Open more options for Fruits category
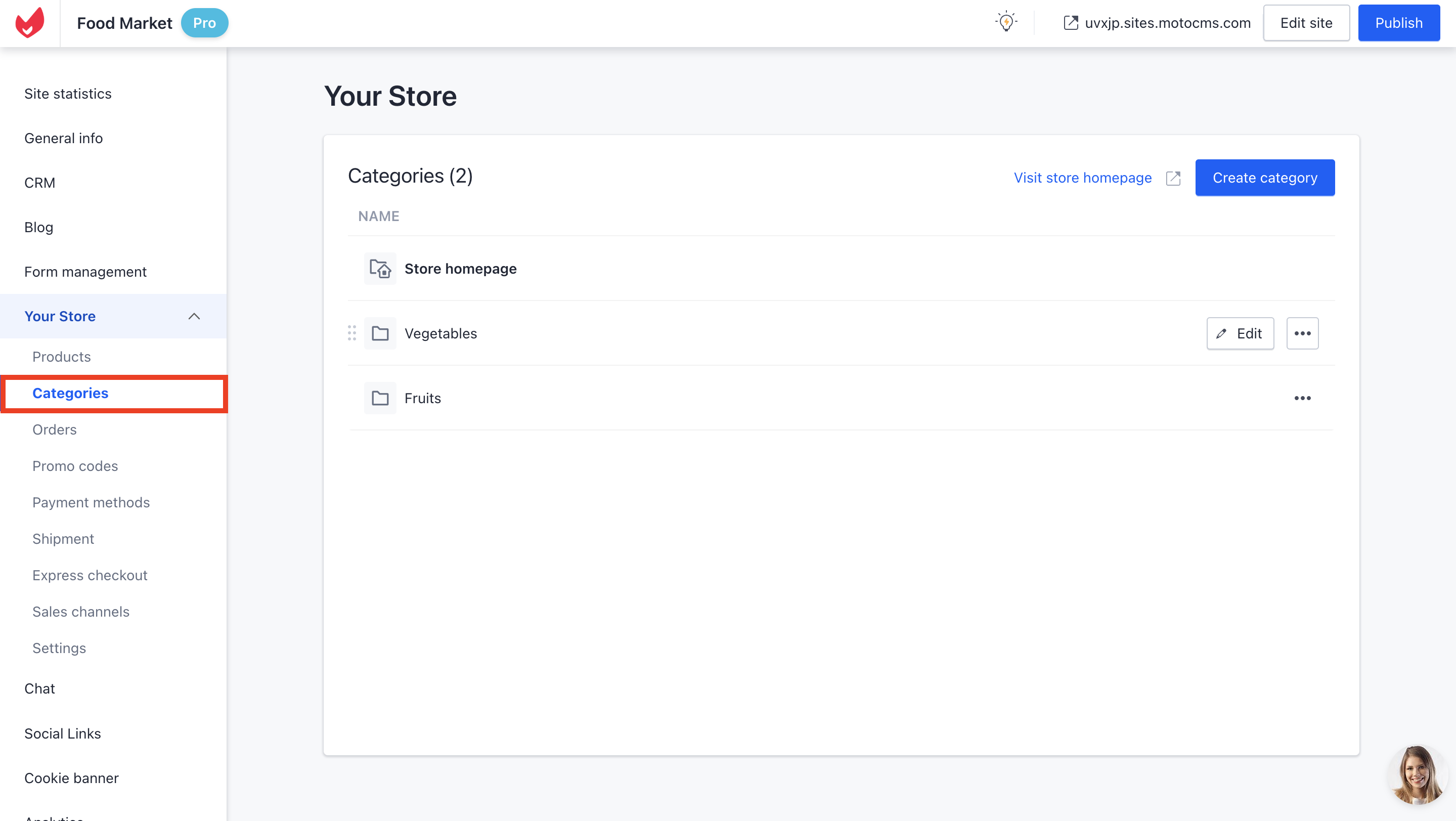 (1302, 398)
